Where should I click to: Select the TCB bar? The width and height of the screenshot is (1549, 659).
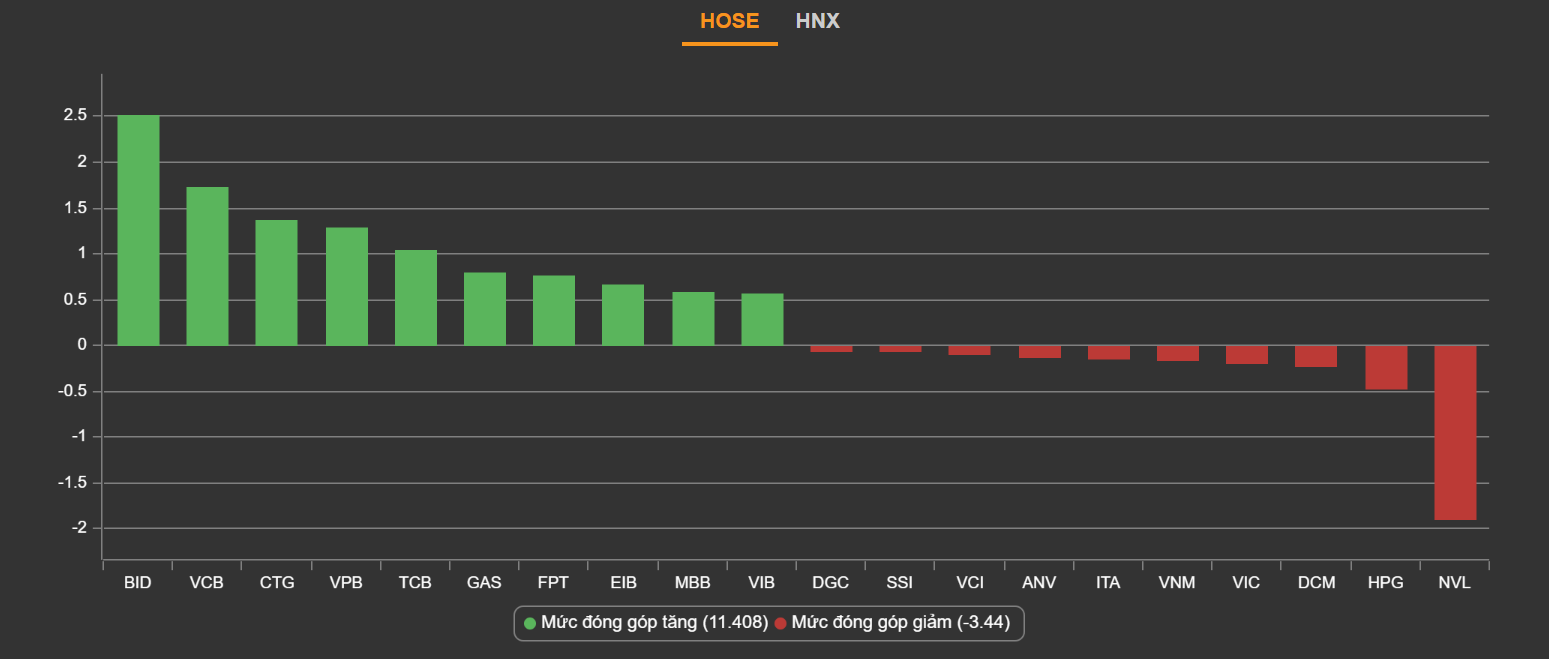[x=416, y=298]
